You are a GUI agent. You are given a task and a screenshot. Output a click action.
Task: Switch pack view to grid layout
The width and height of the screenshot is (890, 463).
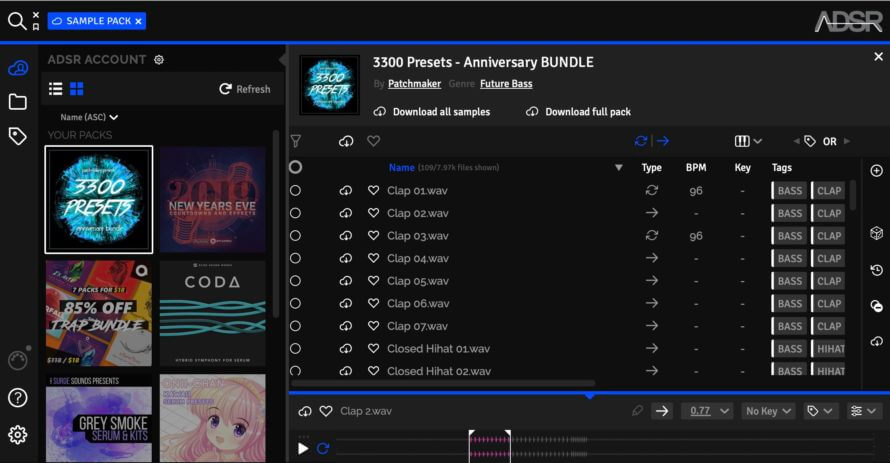click(77, 89)
